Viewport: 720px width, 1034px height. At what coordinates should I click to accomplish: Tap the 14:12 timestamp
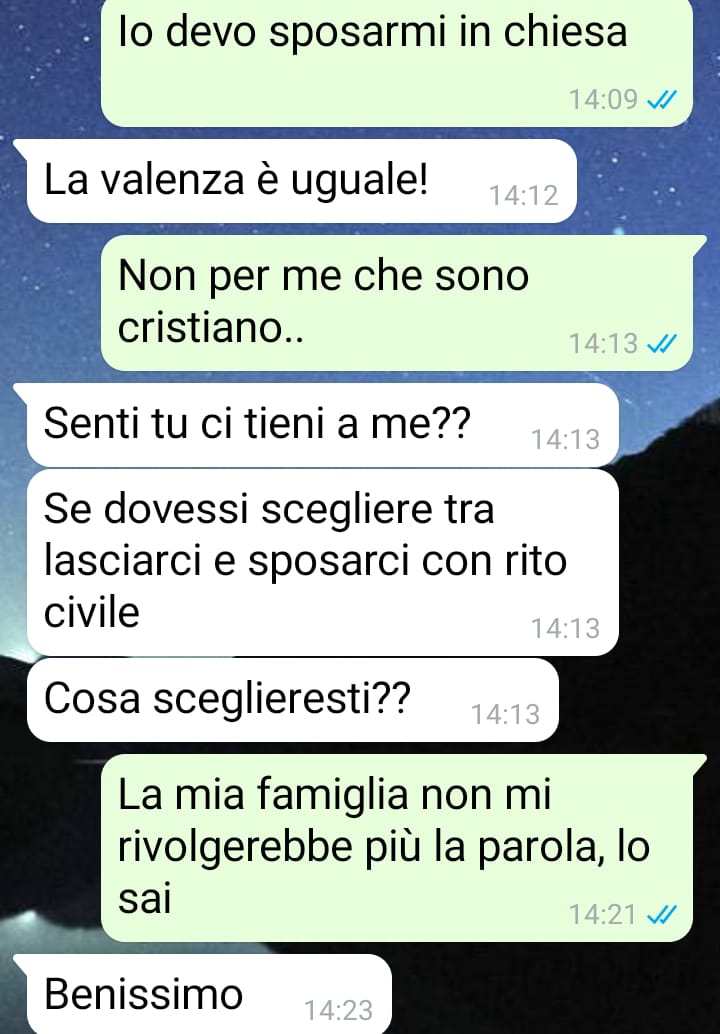coord(524,196)
